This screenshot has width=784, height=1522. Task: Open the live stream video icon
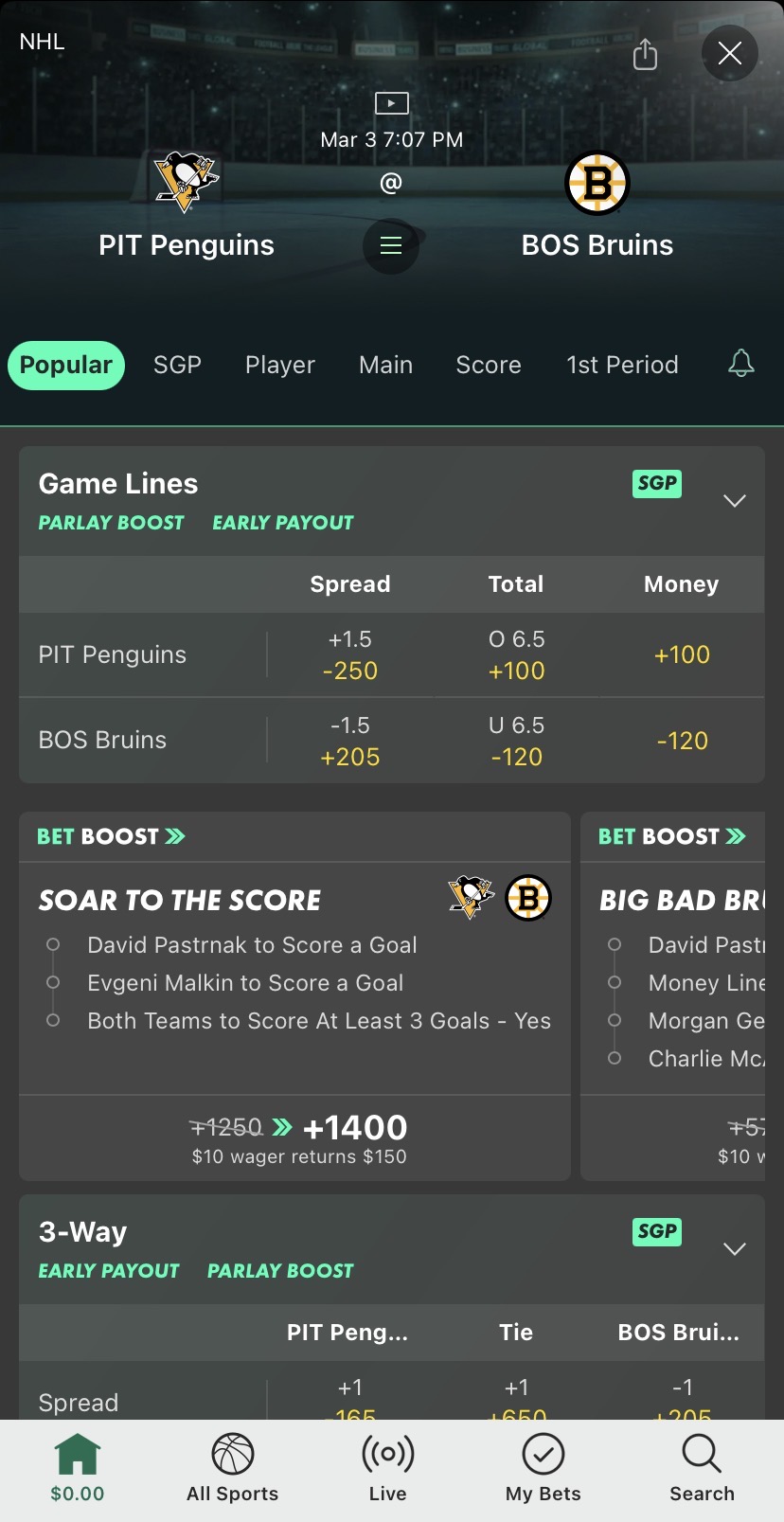coord(391,102)
